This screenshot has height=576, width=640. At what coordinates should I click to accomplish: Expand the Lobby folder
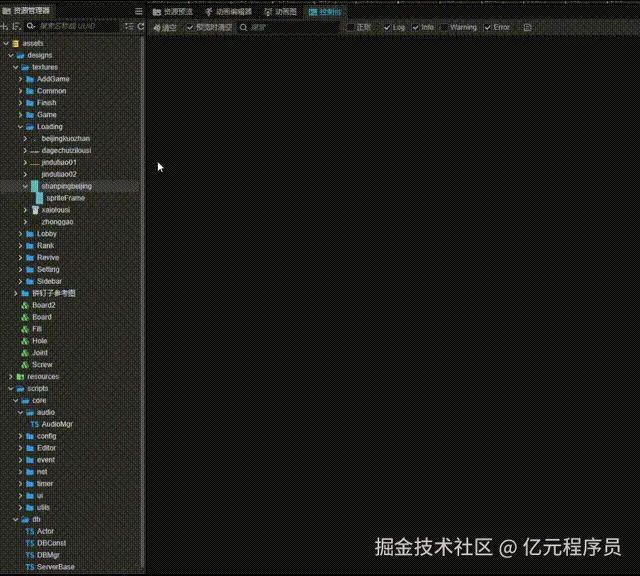point(20,234)
